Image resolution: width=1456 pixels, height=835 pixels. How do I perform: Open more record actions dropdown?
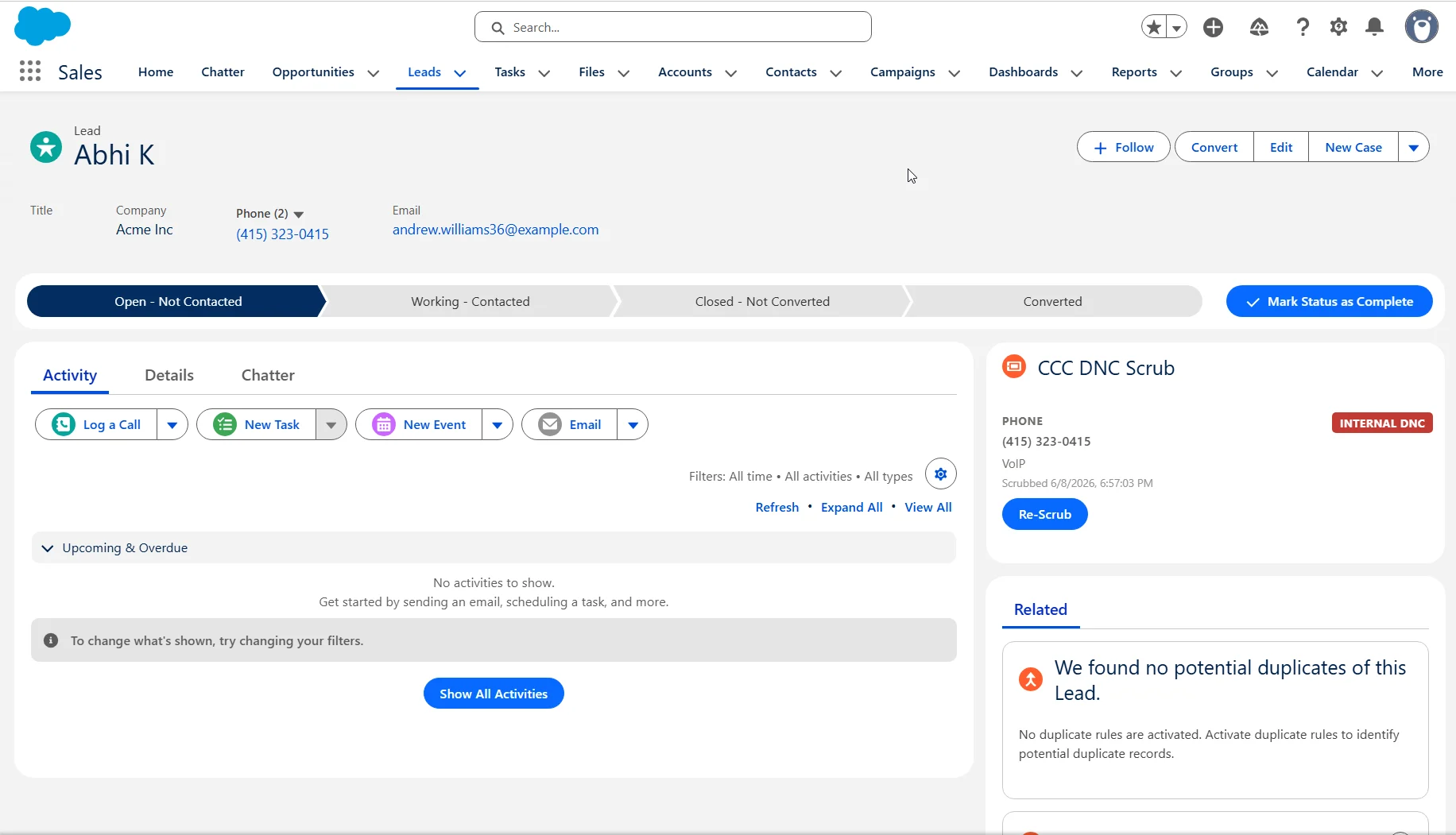coord(1414,147)
